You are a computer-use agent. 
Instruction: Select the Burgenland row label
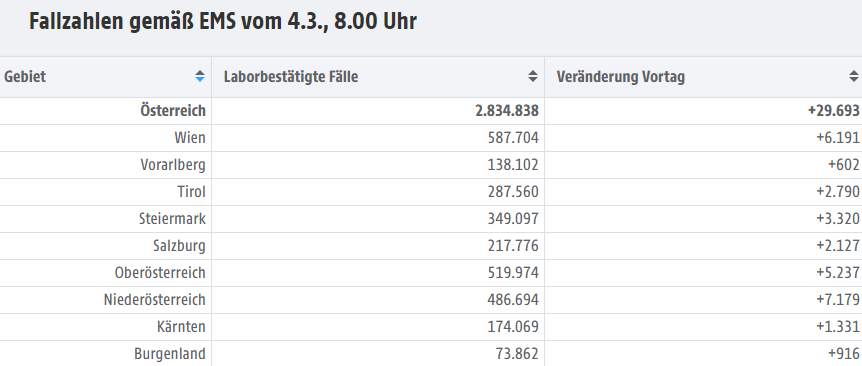pyautogui.click(x=170, y=353)
